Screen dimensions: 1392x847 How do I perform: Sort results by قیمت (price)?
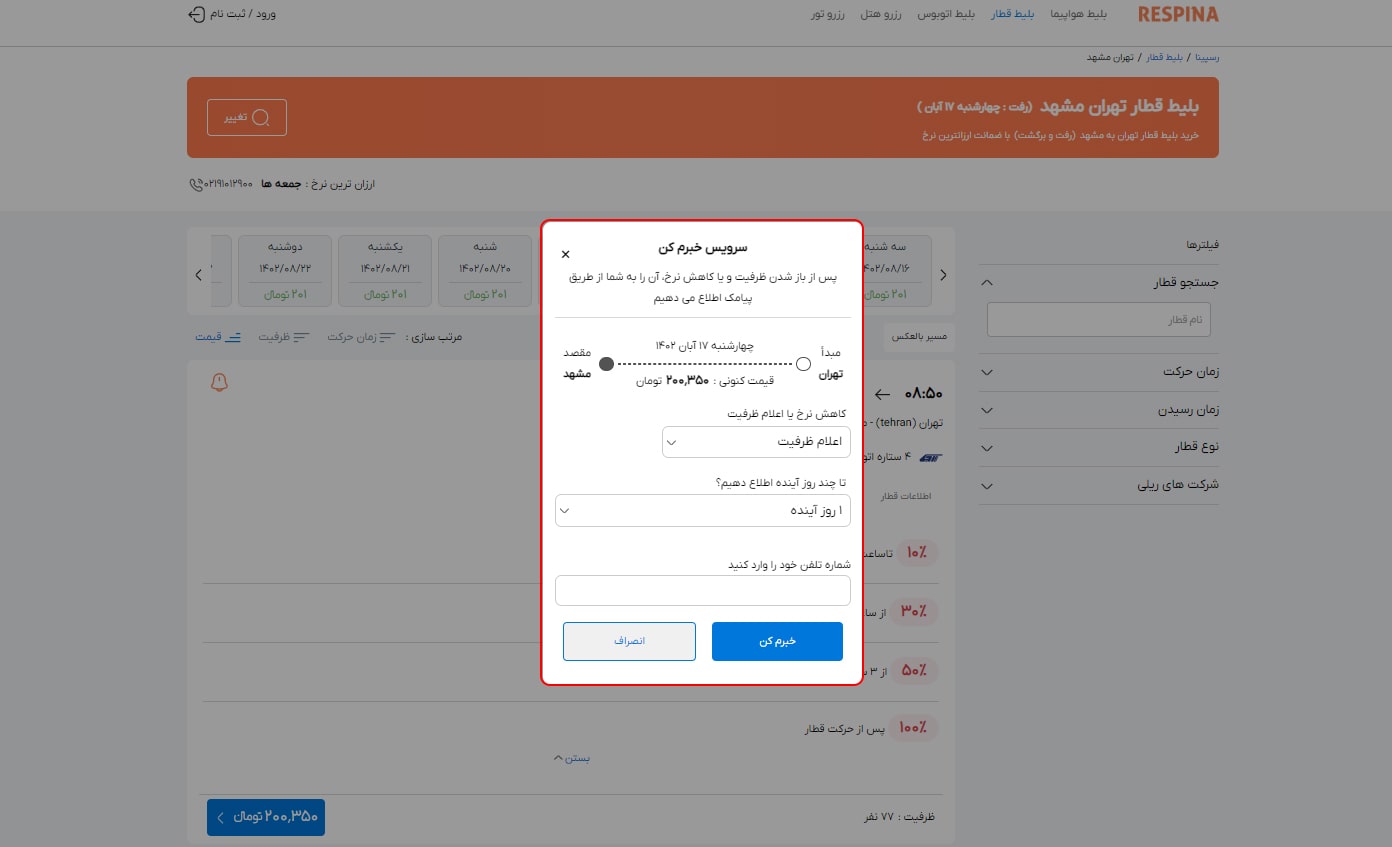tap(218, 337)
